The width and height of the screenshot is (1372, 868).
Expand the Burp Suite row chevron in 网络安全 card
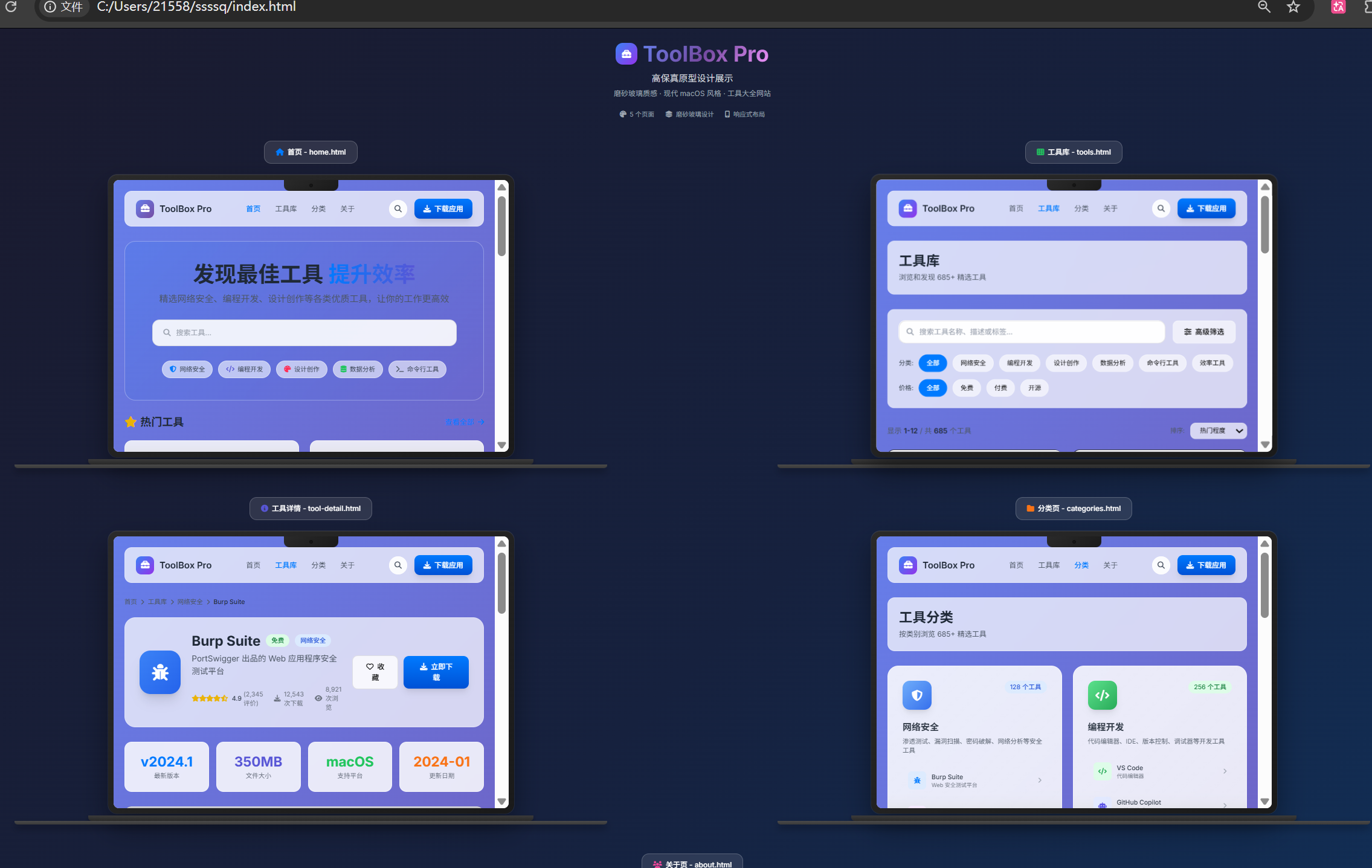coord(1040,780)
